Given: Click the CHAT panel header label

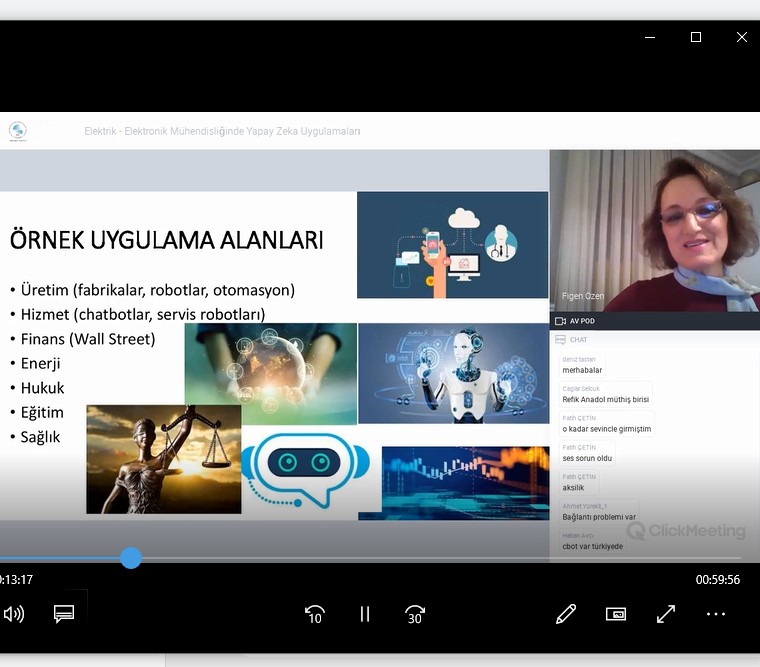Looking at the screenshot, I should 578,340.
